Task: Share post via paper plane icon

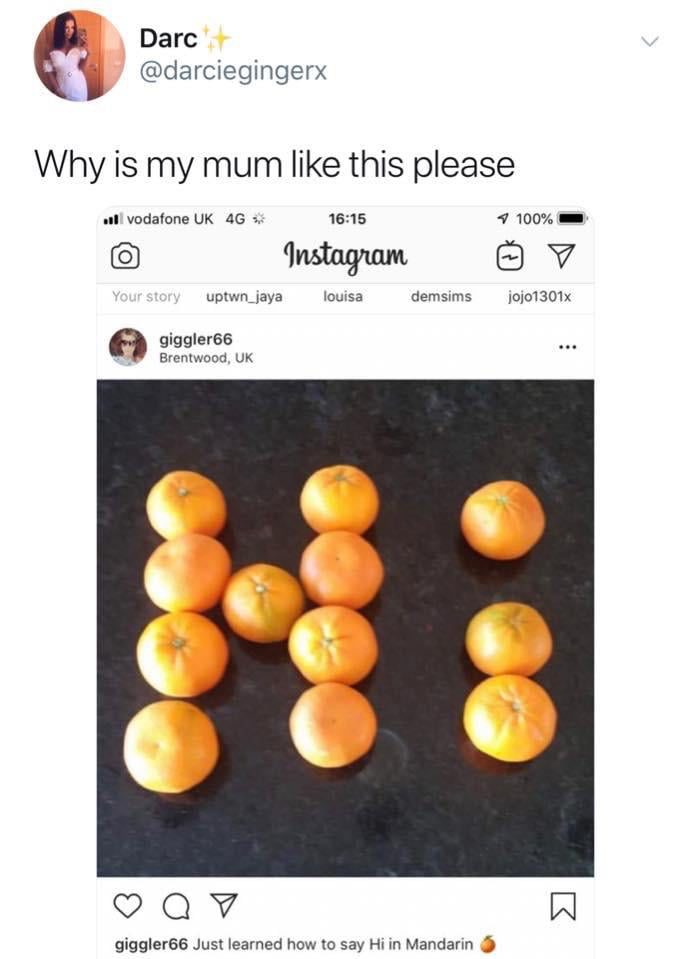Action: click(x=223, y=905)
